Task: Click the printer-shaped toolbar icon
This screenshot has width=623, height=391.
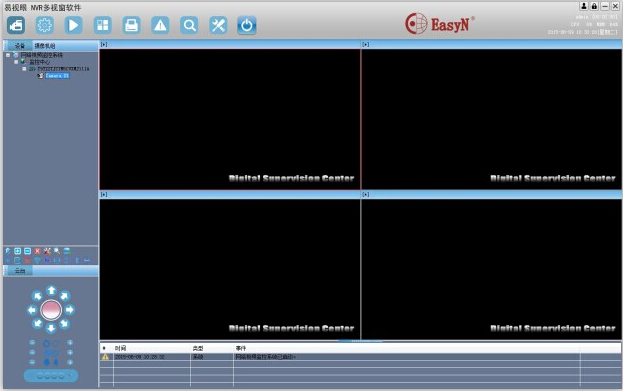Action: [x=132, y=25]
